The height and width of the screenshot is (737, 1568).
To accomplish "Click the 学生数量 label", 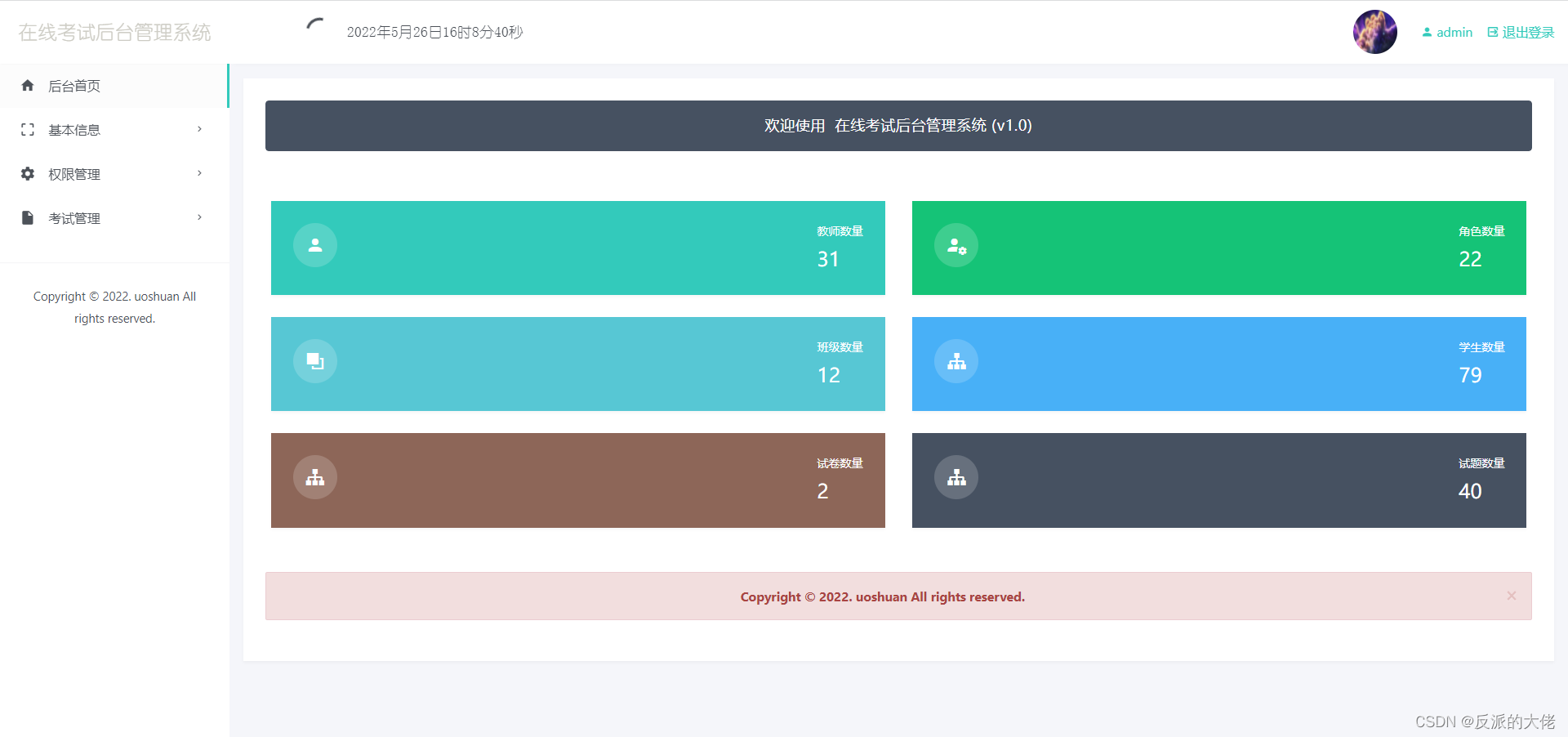I will coord(1481,347).
